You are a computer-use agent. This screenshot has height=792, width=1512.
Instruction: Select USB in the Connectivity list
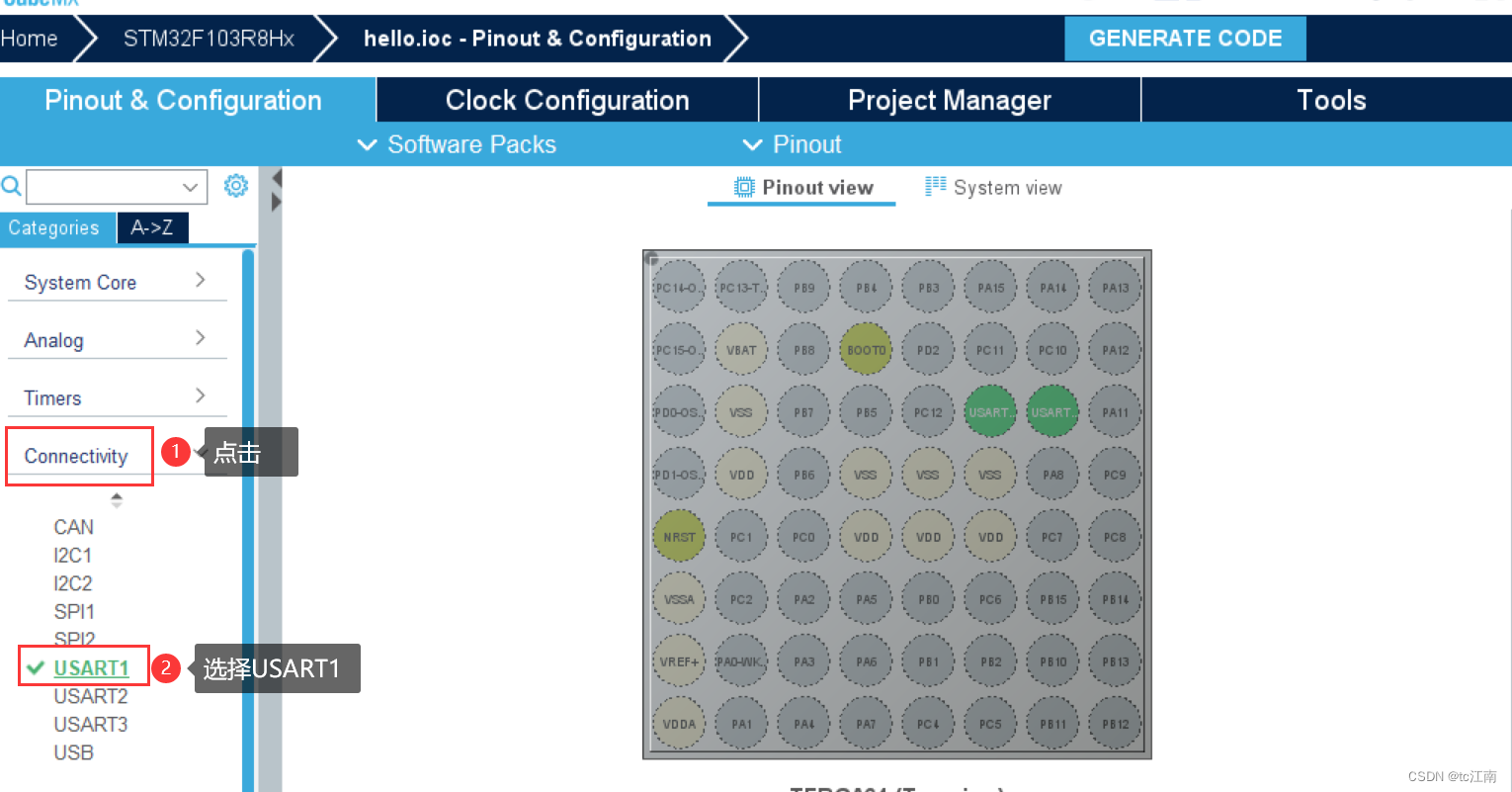click(x=74, y=752)
